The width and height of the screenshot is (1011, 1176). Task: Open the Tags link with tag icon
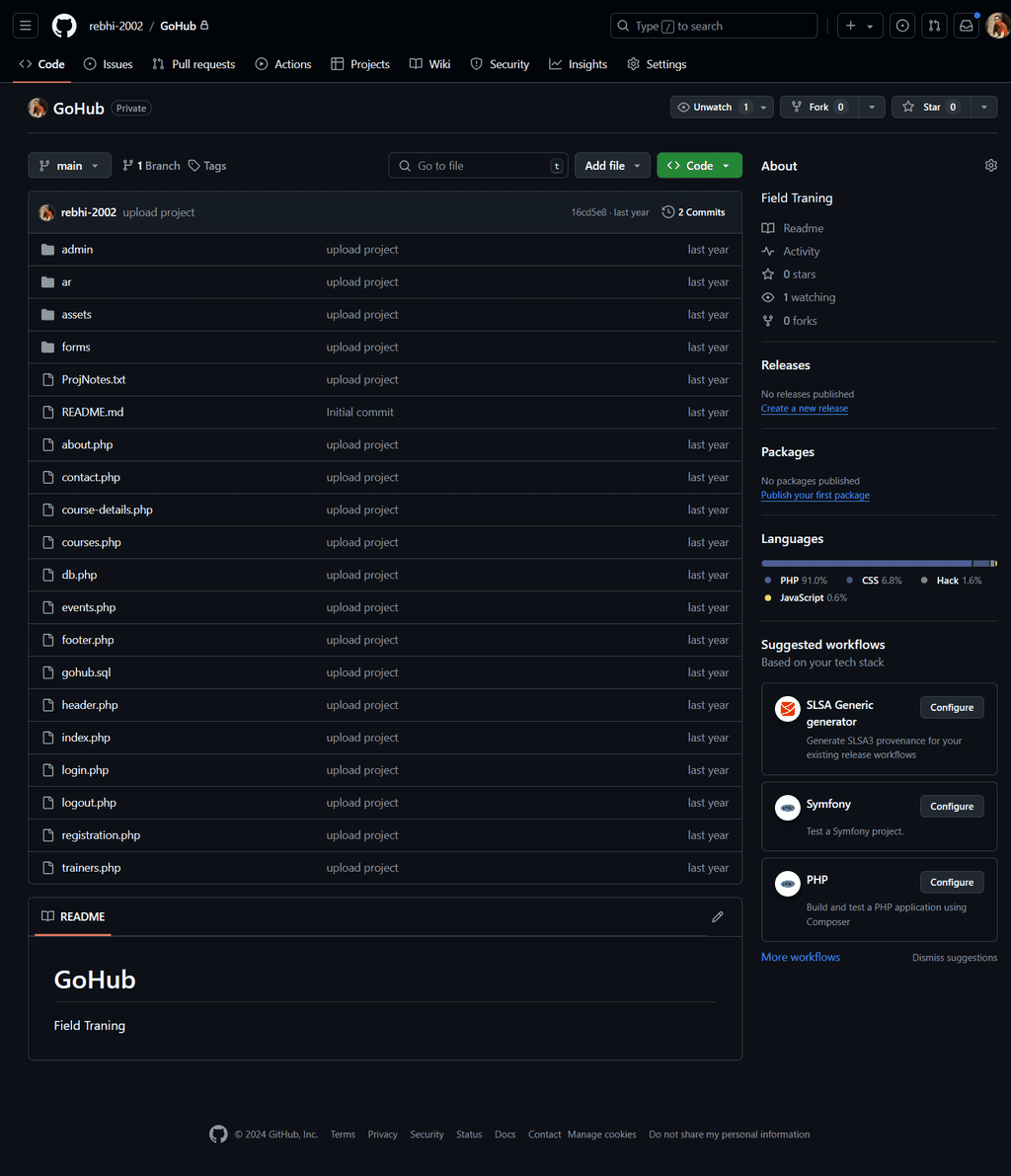207,166
